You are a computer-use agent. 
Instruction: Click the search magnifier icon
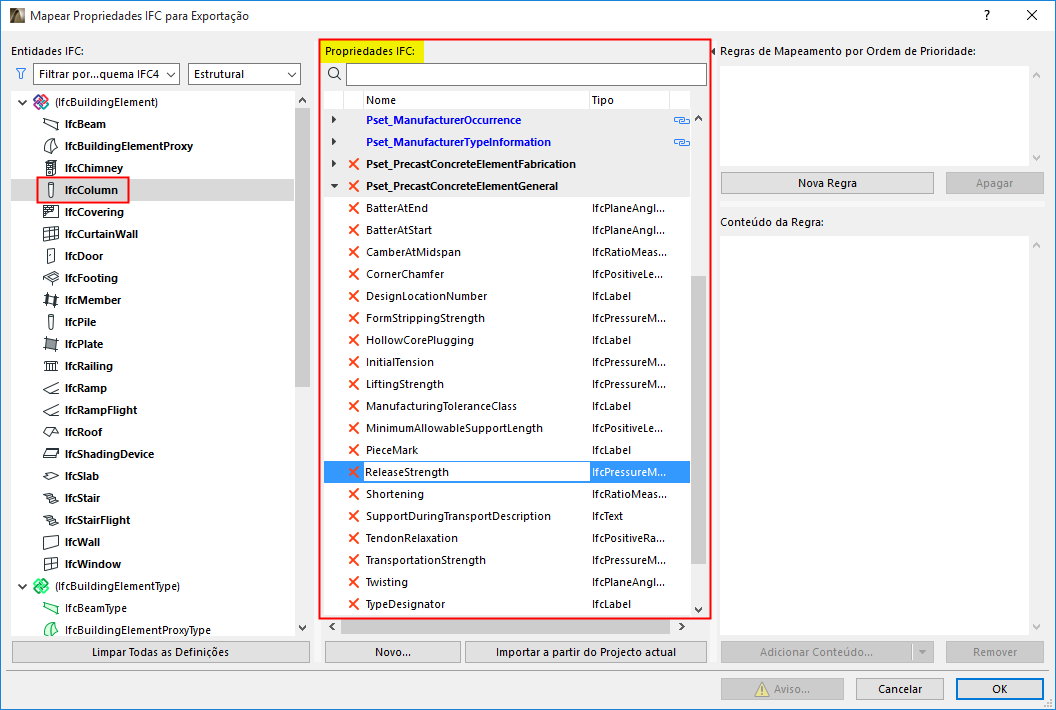point(334,73)
